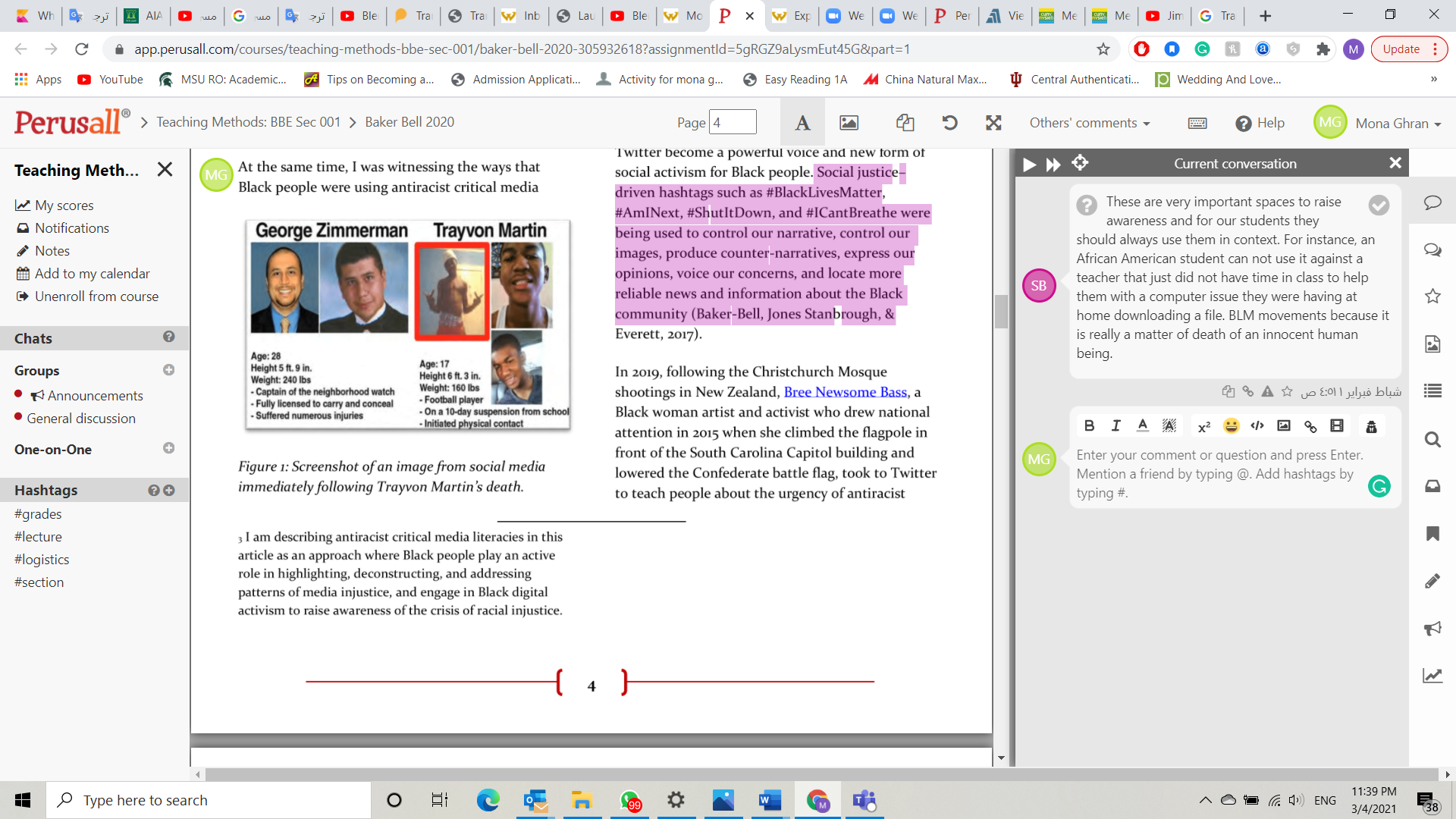Toggle code formatting in comment editor
Image resolution: width=1456 pixels, height=819 pixels.
coord(1257,426)
